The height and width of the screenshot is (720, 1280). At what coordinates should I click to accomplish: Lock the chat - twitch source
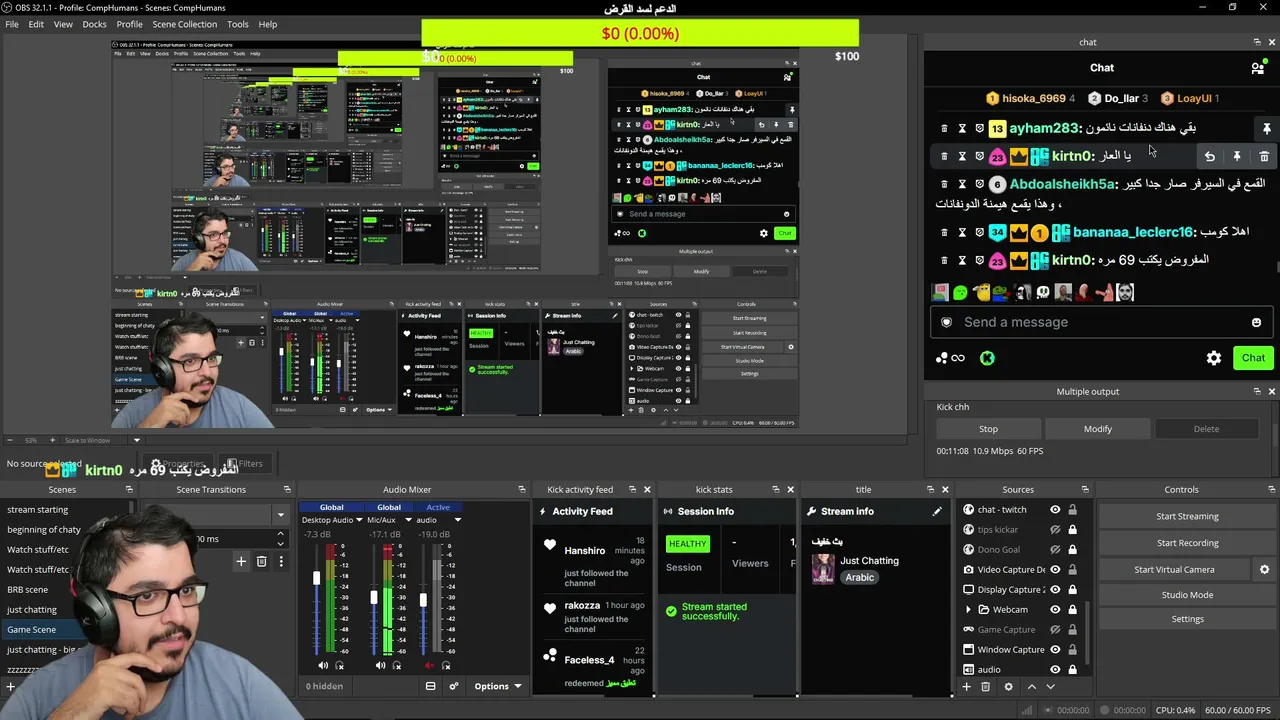[1073, 510]
